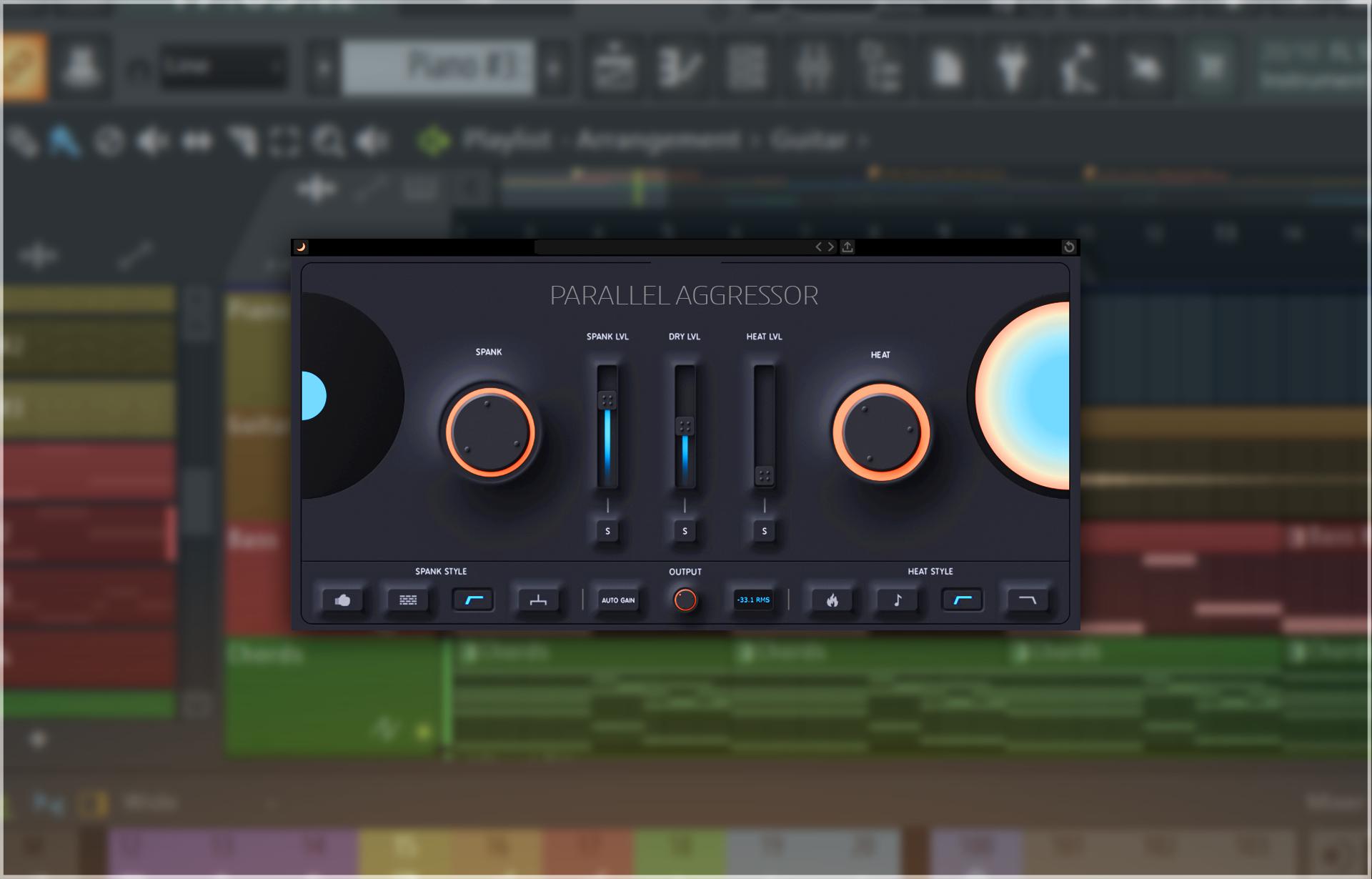Click the green Playlist icon in background DAW
The height and width of the screenshot is (879, 1372).
click(x=434, y=141)
